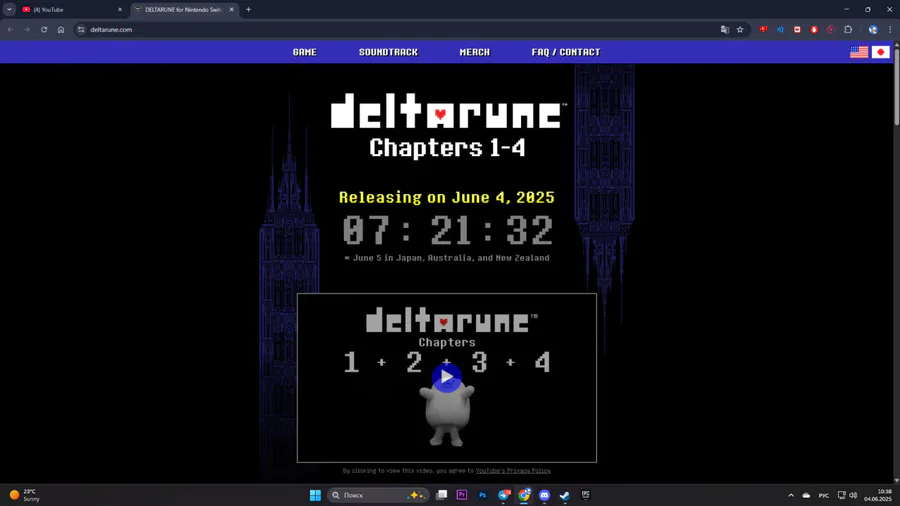Open Steam from the taskbar
The width and height of the screenshot is (900, 506).
click(x=565, y=495)
